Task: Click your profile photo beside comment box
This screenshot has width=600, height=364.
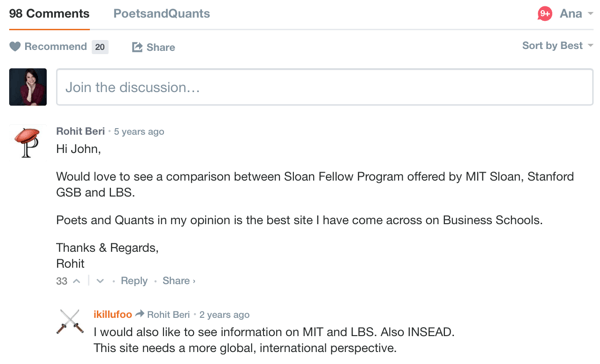Action: pyautogui.click(x=28, y=87)
